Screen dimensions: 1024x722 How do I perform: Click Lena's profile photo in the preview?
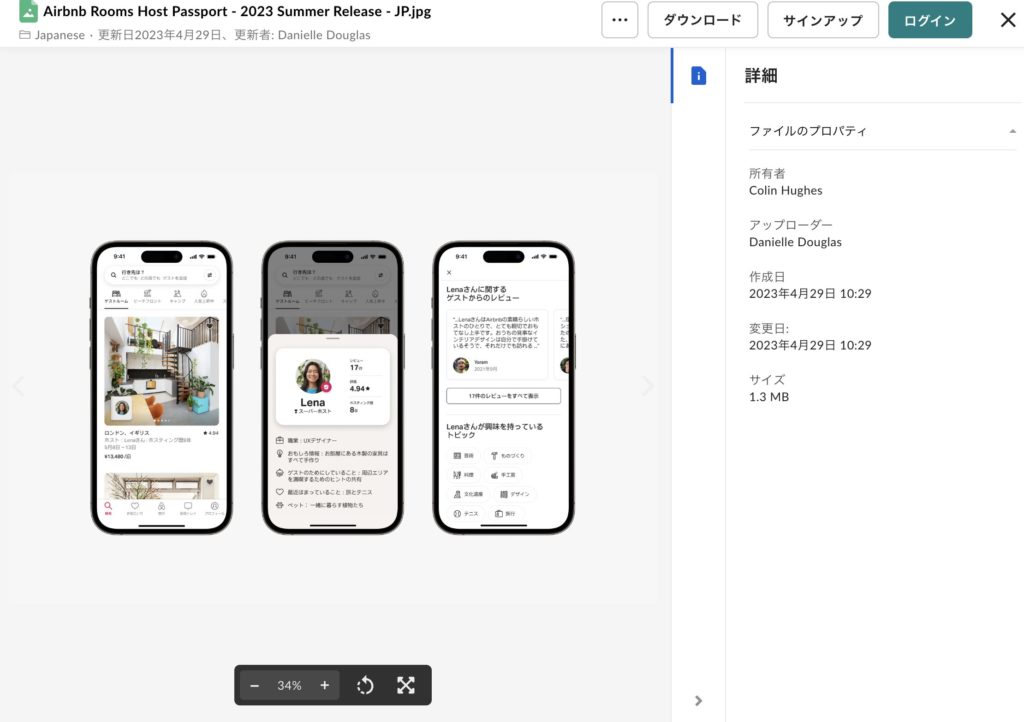tap(313, 377)
